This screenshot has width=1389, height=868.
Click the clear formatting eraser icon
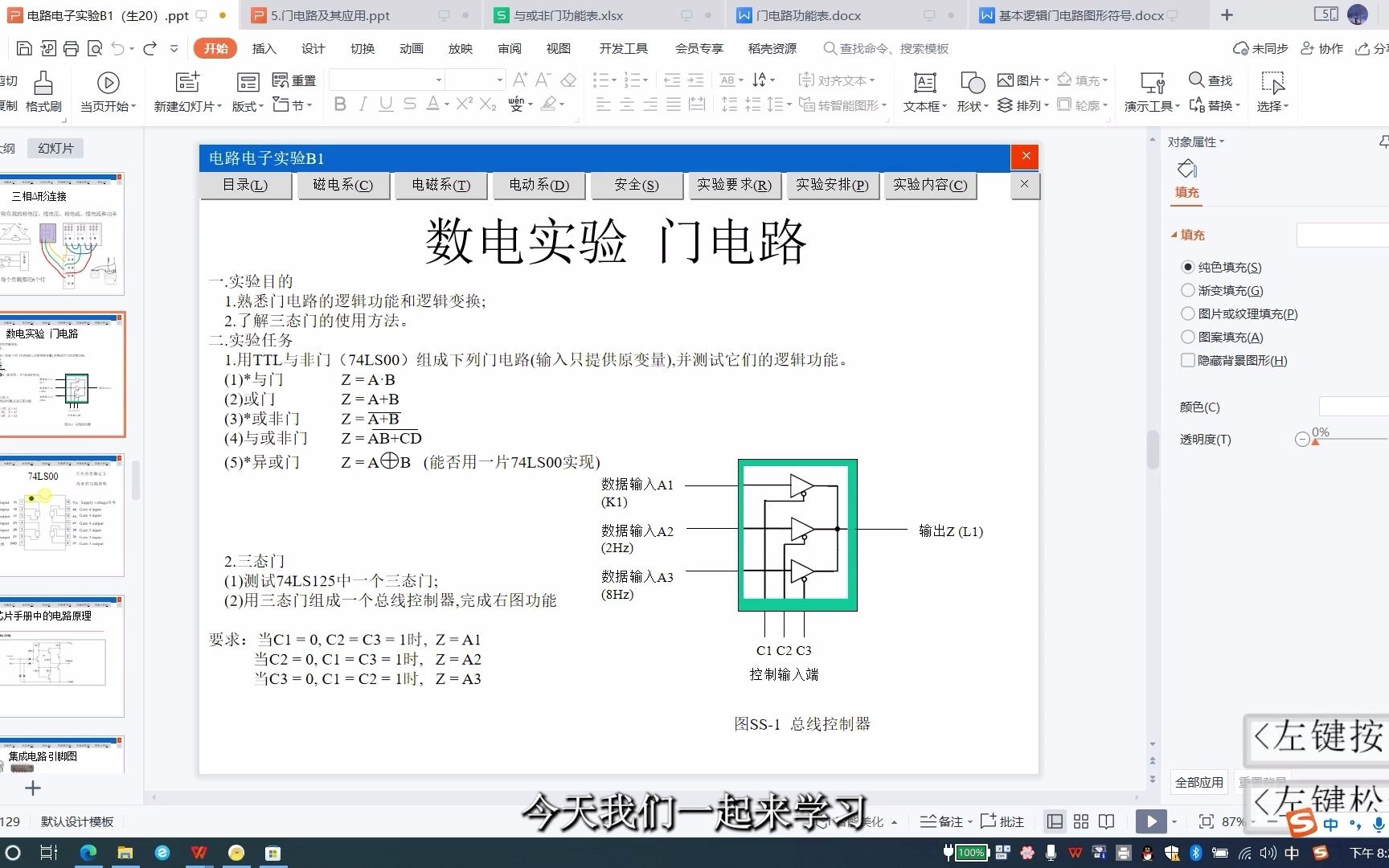(568, 80)
